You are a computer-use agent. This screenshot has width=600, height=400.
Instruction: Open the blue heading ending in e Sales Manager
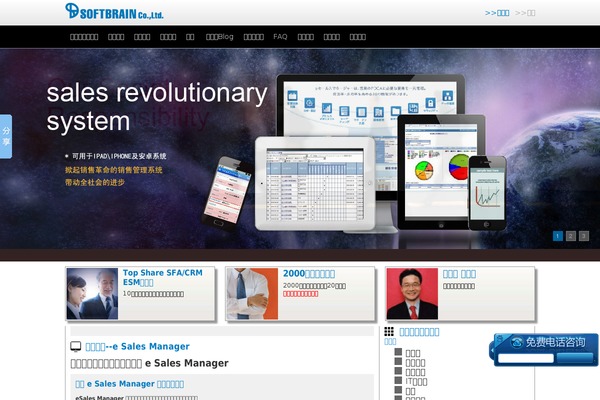(137, 346)
